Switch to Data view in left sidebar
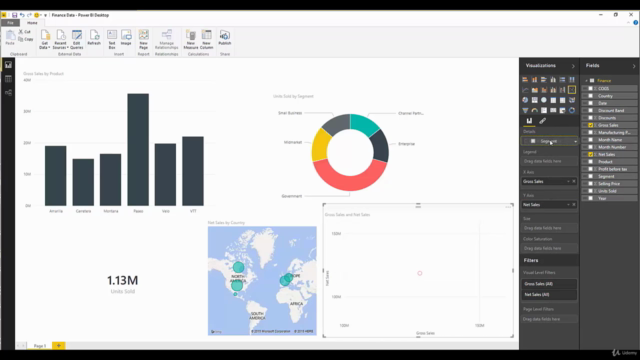The width and height of the screenshot is (640, 360). [8, 79]
